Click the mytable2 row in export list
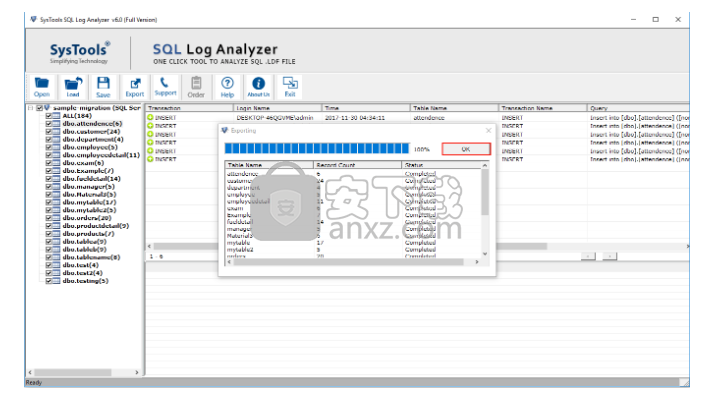The height and width of the screenshot is (405, 717). point(353,250)
